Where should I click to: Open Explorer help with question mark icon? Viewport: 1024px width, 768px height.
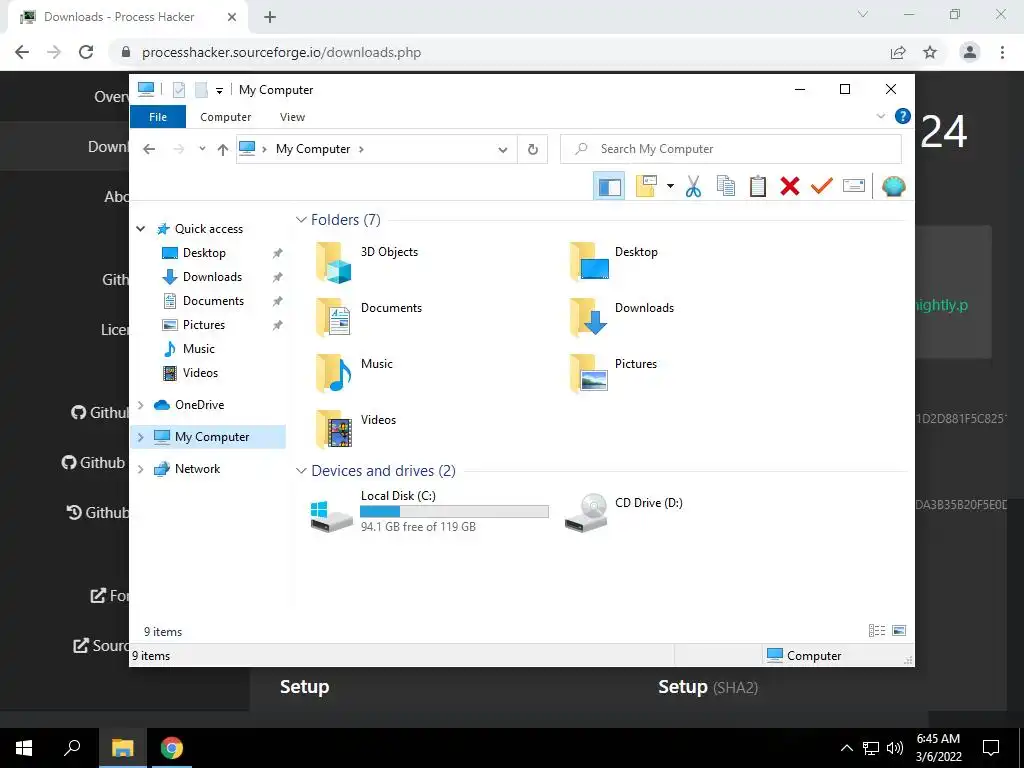[x=903, y=116]
